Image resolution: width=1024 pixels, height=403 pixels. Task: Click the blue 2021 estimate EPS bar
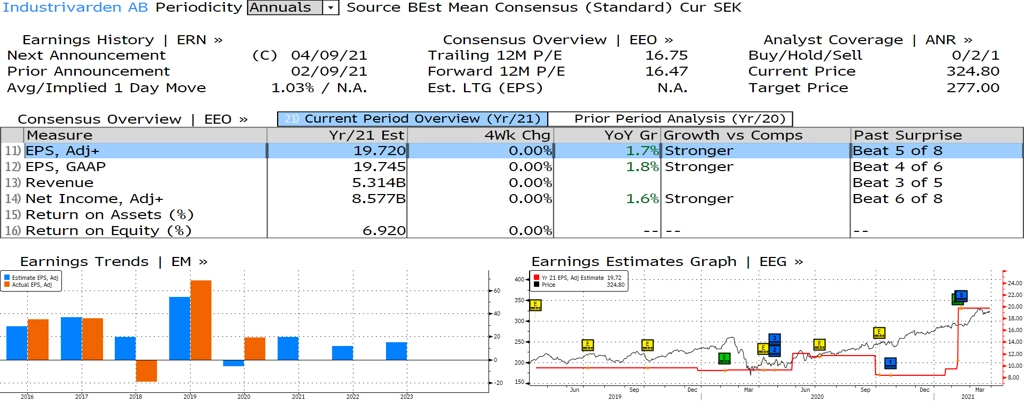pyautogui.click(x=288, y=348)
